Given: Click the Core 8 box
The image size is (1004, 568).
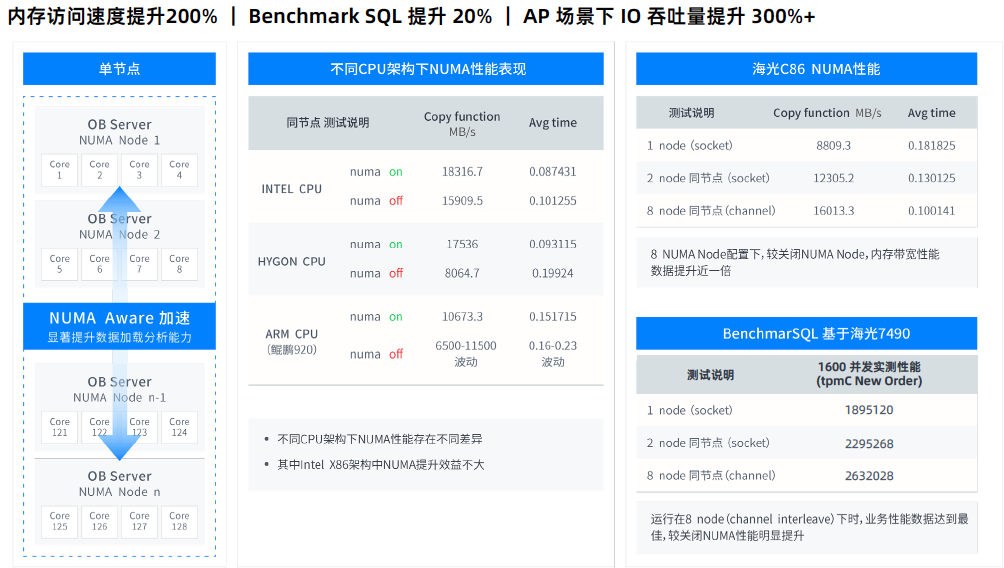Looking at the screenshot, I should 179,264.
